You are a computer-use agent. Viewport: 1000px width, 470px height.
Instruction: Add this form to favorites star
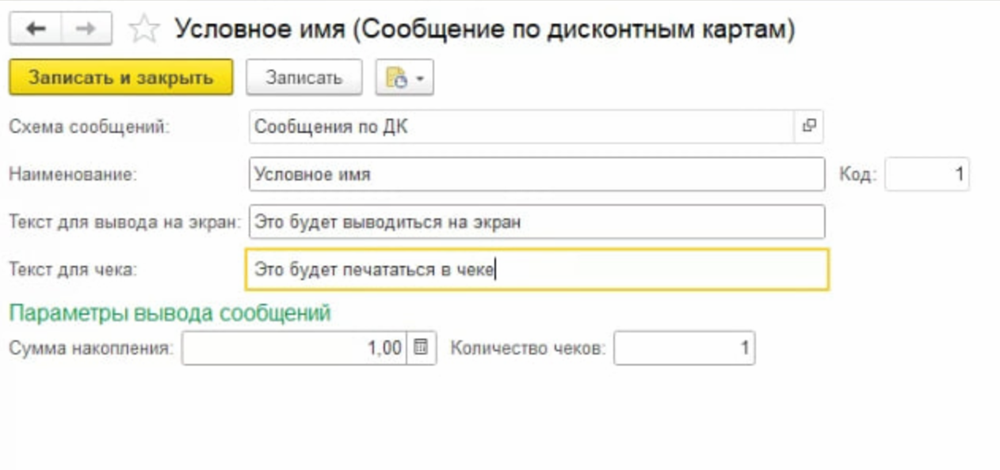pyautogui.click(x=145, y=30)
